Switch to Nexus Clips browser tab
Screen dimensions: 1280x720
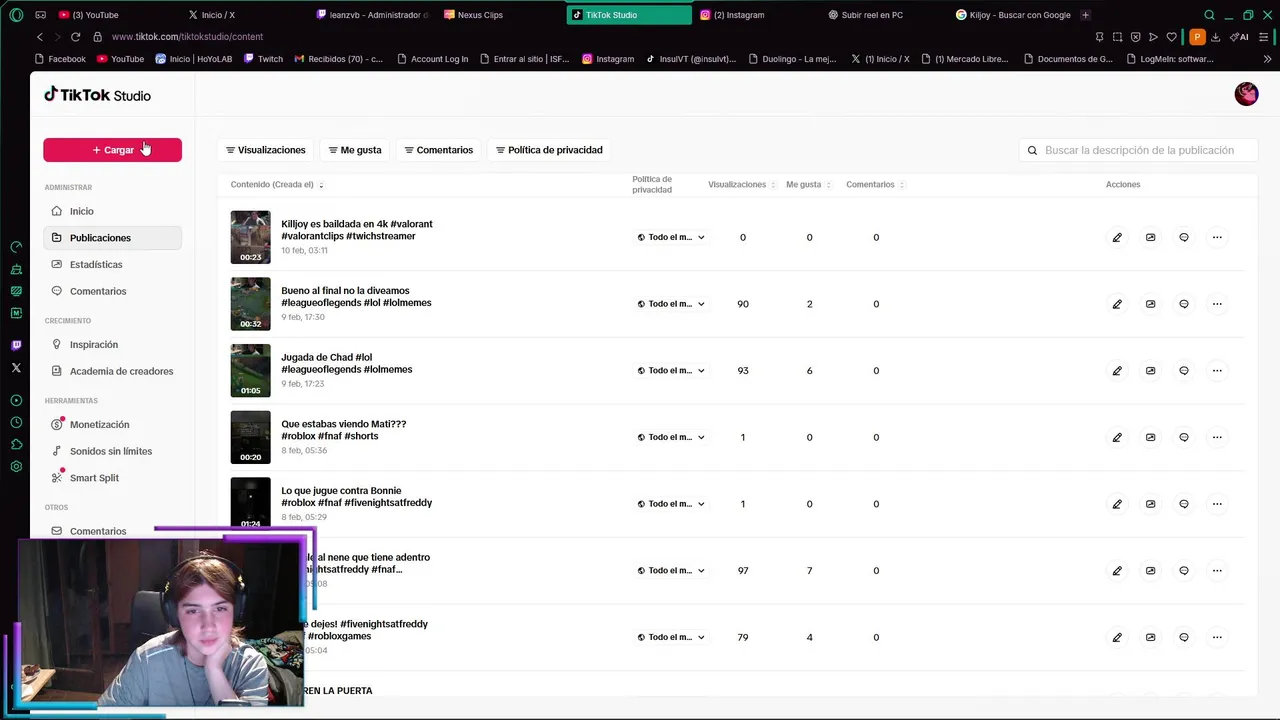pyautogui.click(x=500, y=15)
